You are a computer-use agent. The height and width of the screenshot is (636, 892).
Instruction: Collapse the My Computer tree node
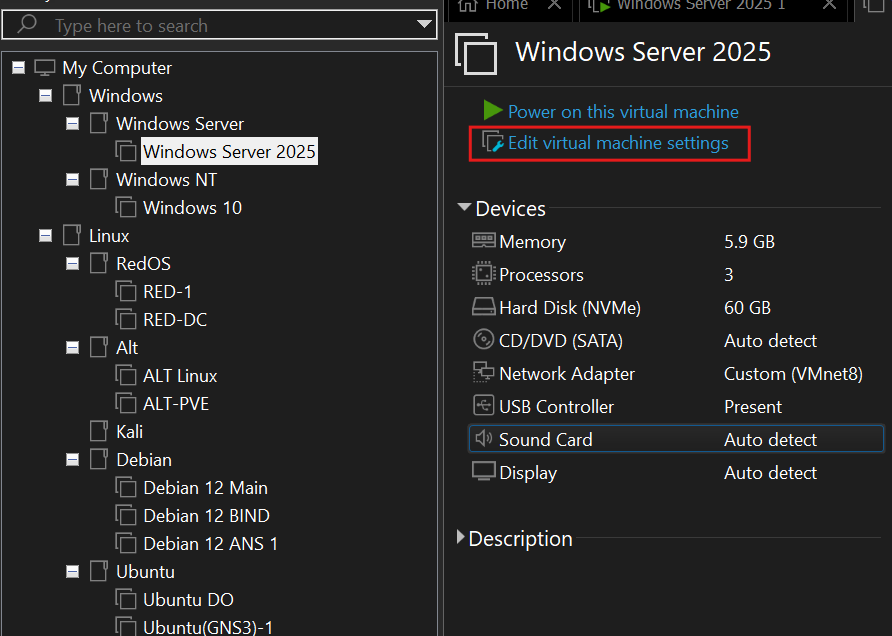pyautogui.click(x=19, y=68)
